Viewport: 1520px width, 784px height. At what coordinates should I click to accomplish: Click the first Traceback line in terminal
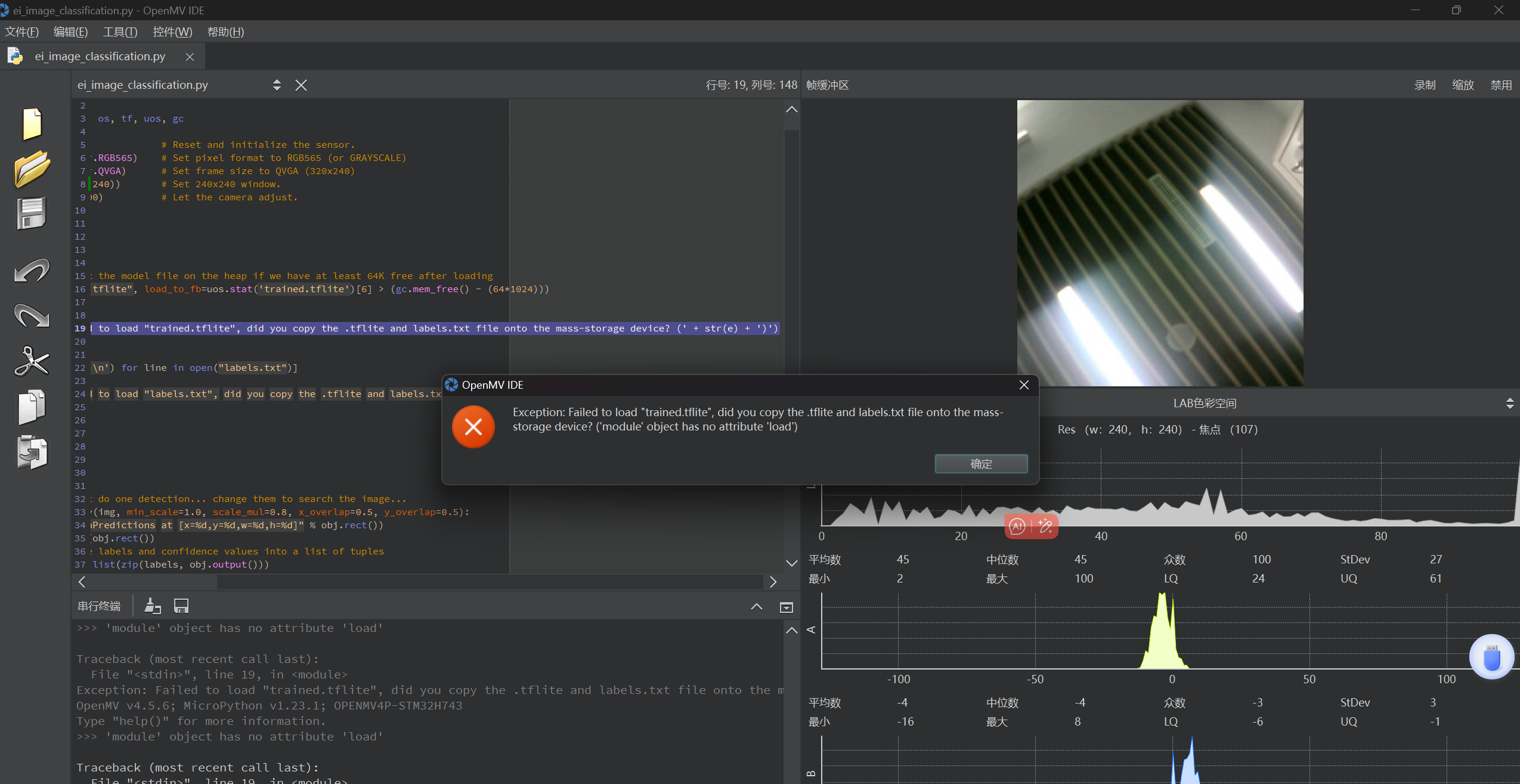coord(197,659)
